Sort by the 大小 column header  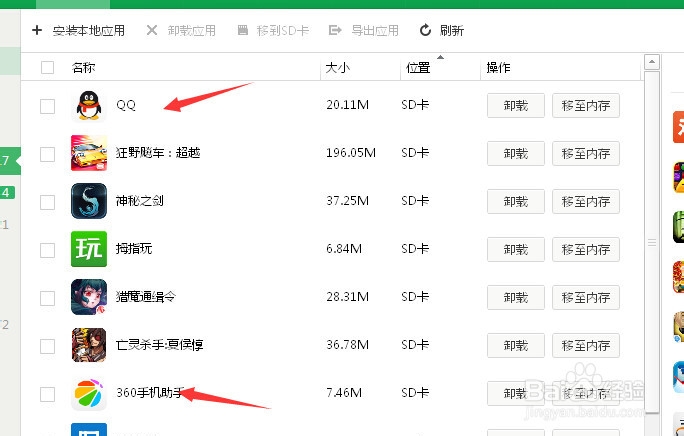[337, 68]
